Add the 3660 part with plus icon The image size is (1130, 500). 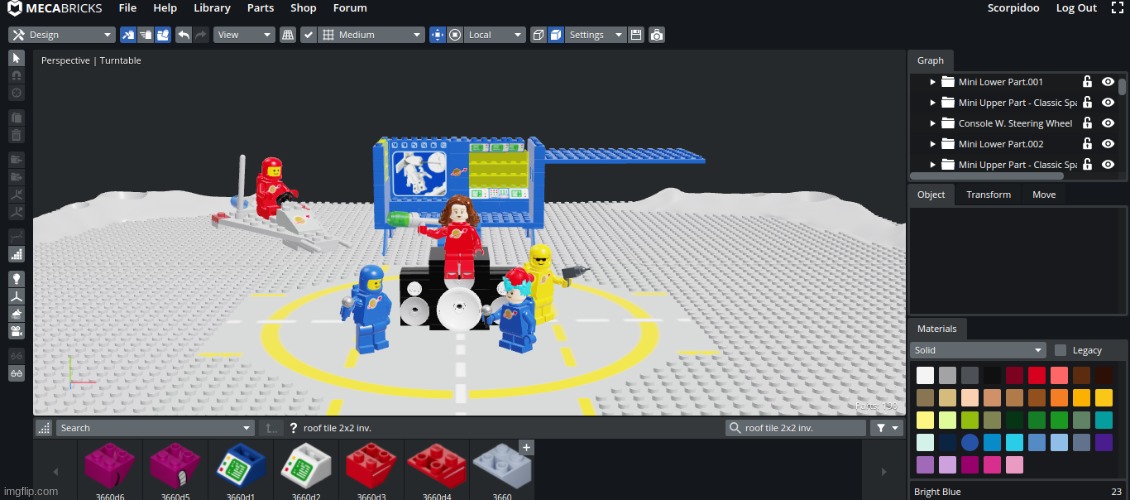click(x=526, y=447)
